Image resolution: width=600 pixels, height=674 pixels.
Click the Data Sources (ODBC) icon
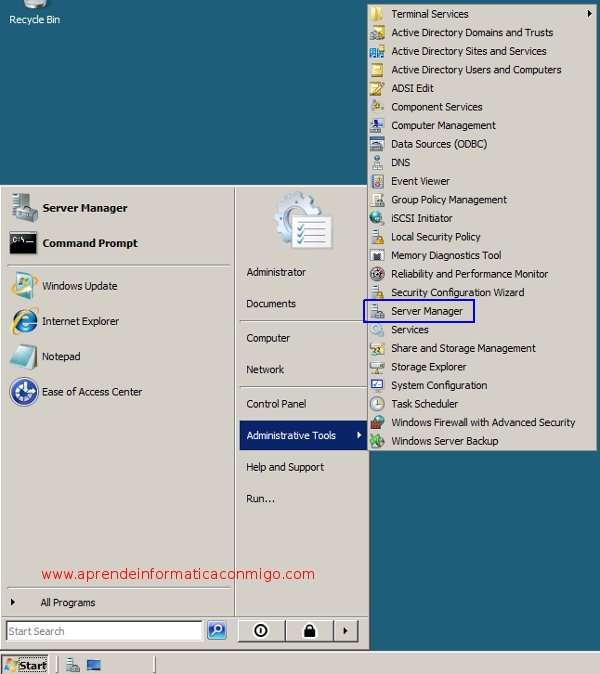coord(377,144)
